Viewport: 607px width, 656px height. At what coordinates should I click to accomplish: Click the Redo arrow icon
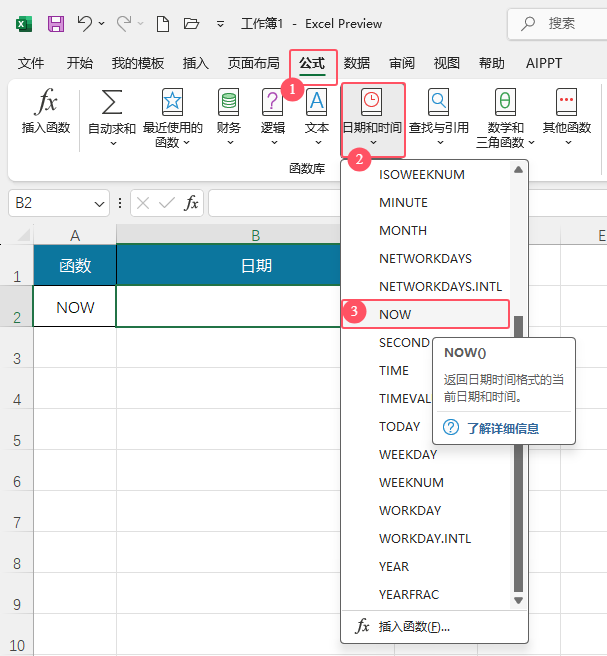pyautogui.click(x=124, y=24)
